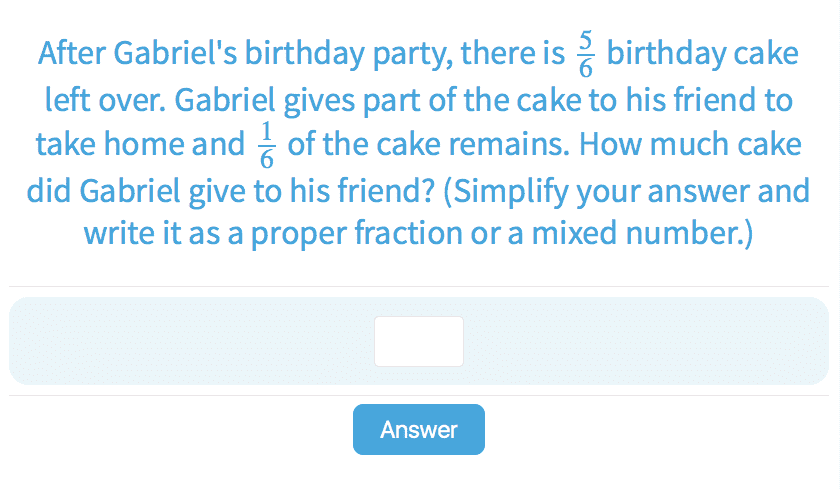Click the words "your answer" in the instructions
The height and width of the screenshot is (501, 840).
click(666, 191)
